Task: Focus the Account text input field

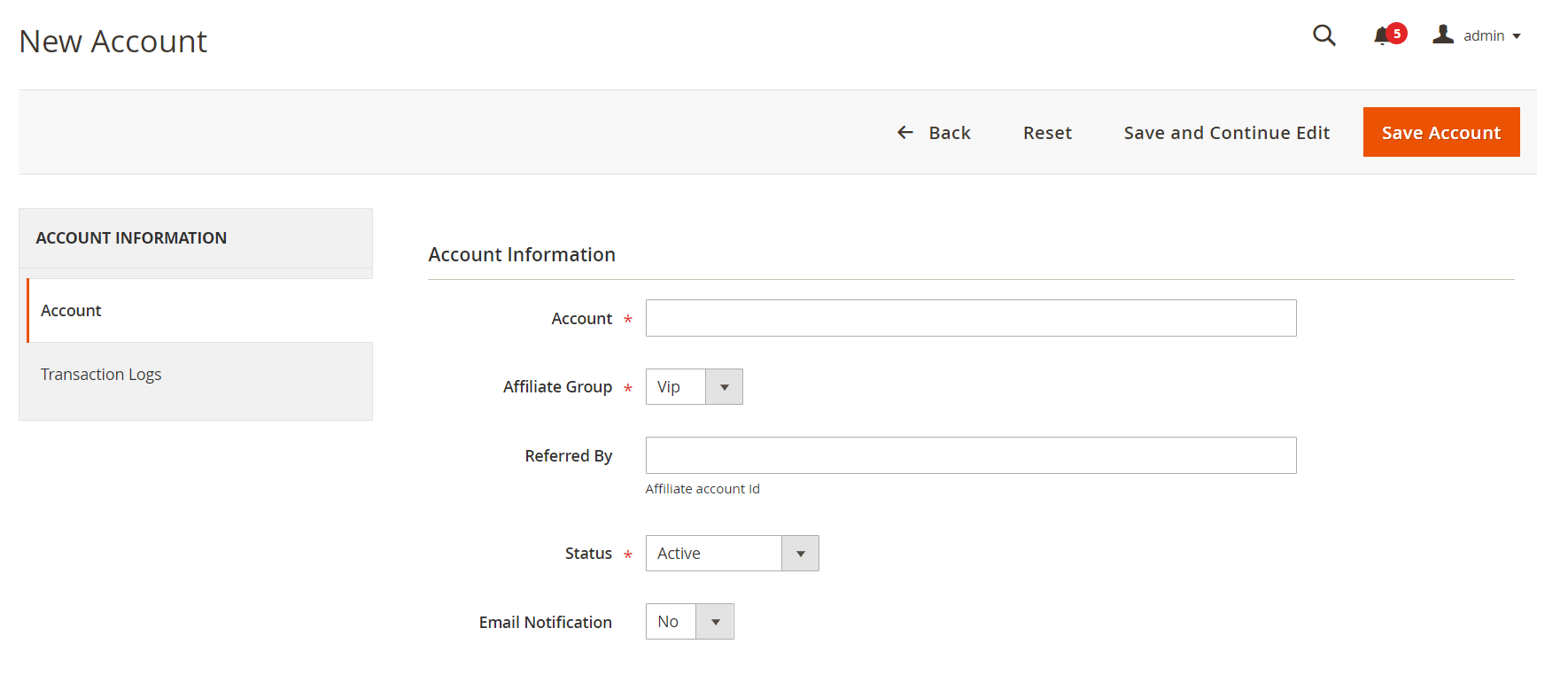Action: click(970, 318)
